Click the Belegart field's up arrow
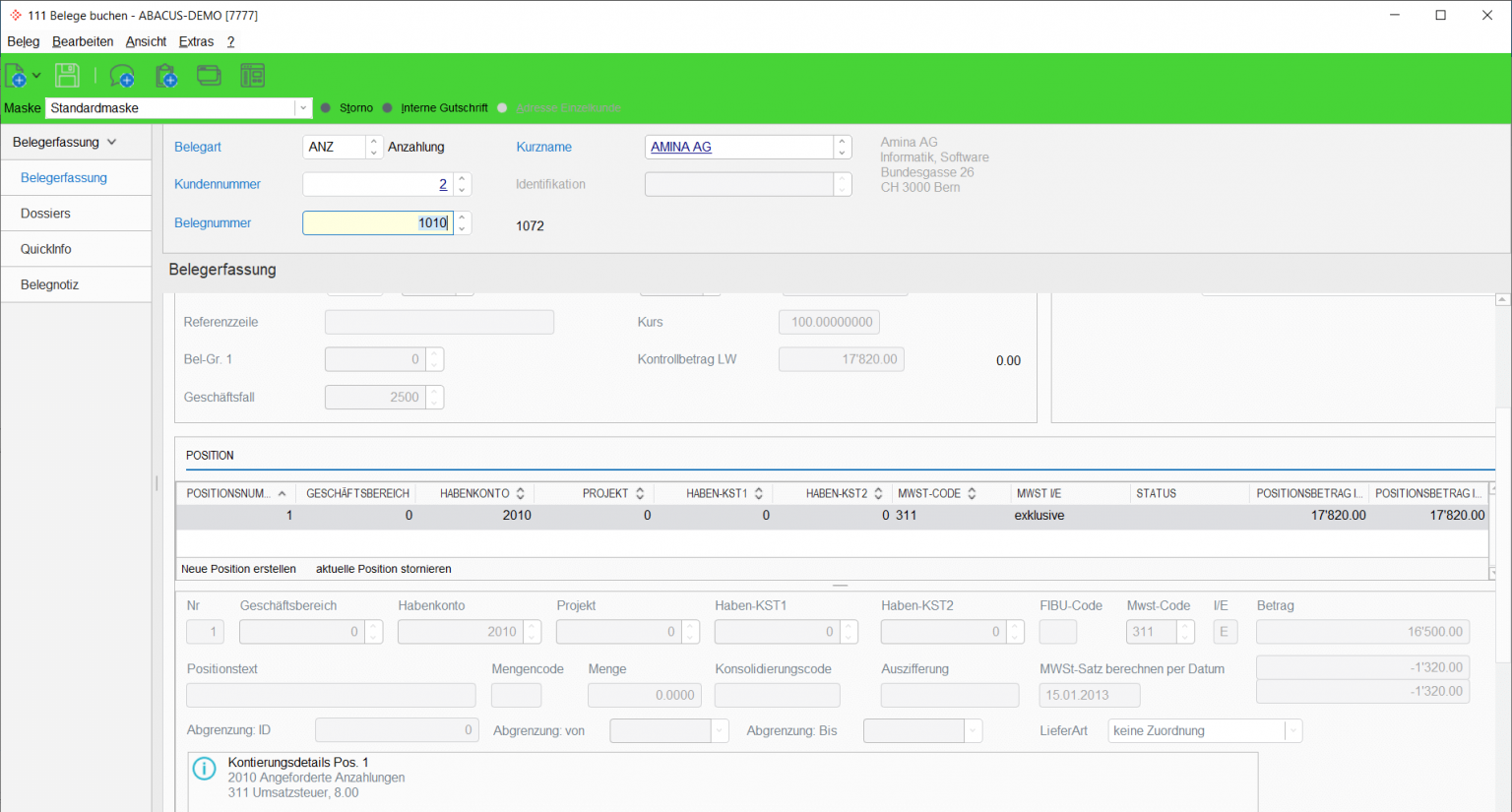The height and width of the screenshot is (812, 1512). (x=374, y=142)
